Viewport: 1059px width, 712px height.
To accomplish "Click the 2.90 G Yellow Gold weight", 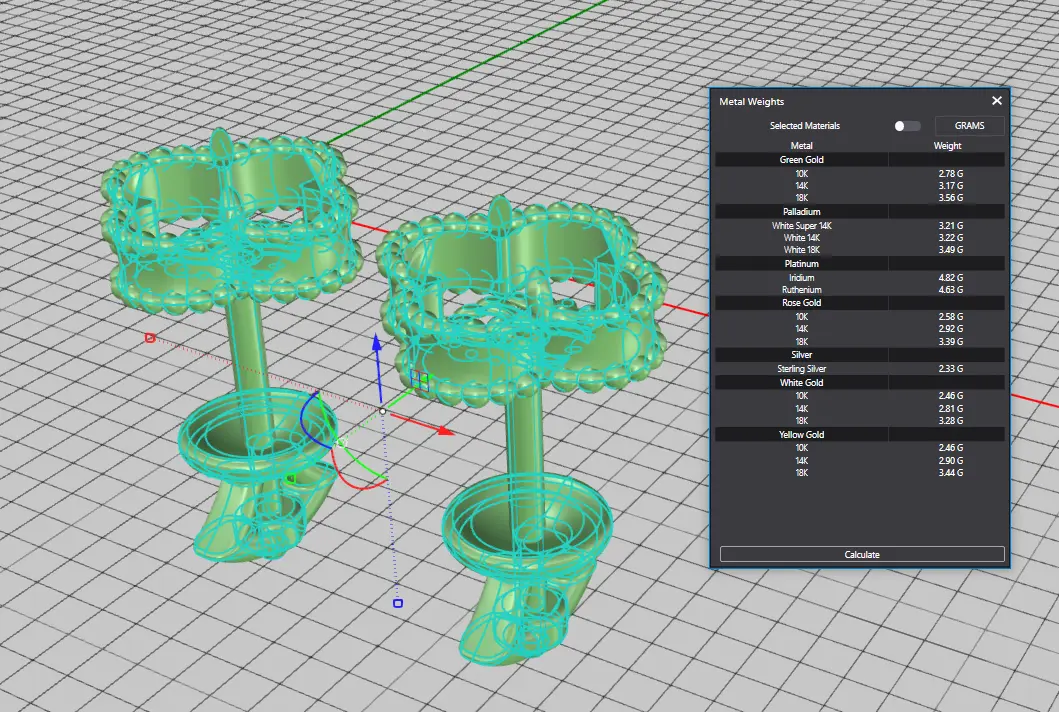I will tap(950, 461).
